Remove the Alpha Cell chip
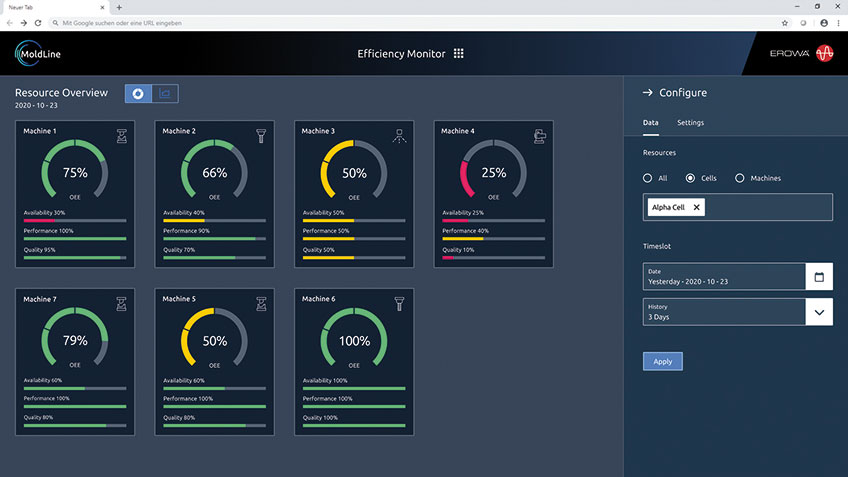The height and width of the screenshot is (477, 848). pos(697,207)
